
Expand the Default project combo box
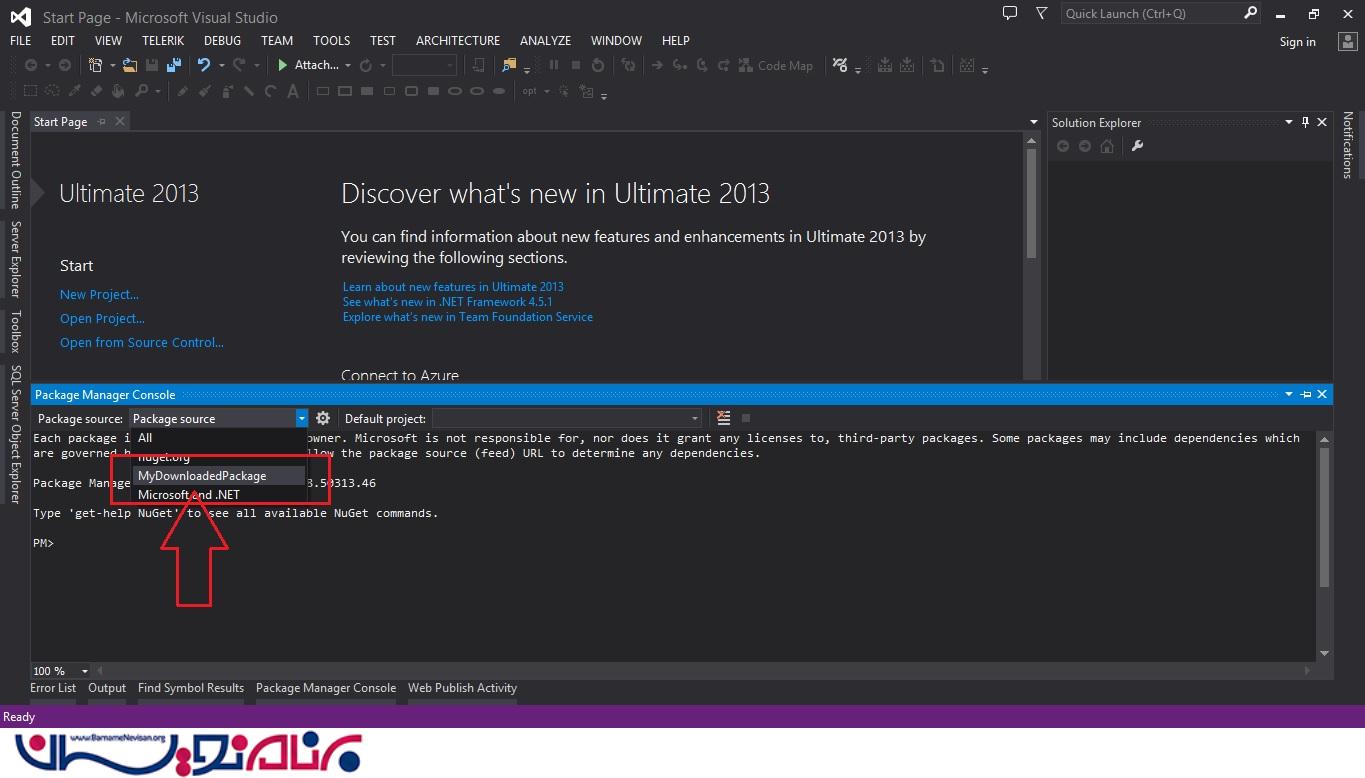694,418
